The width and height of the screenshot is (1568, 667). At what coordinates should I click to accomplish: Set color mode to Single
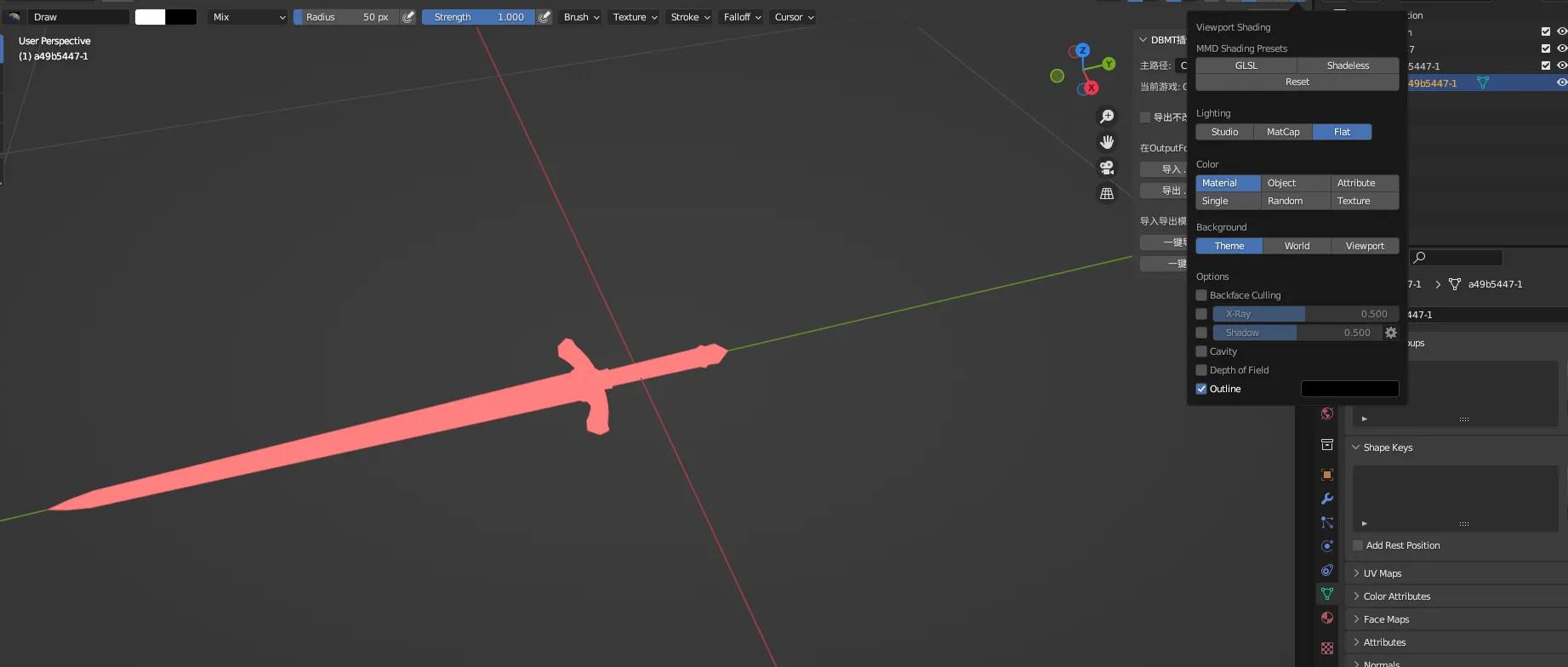click(x=1229, y=201)
